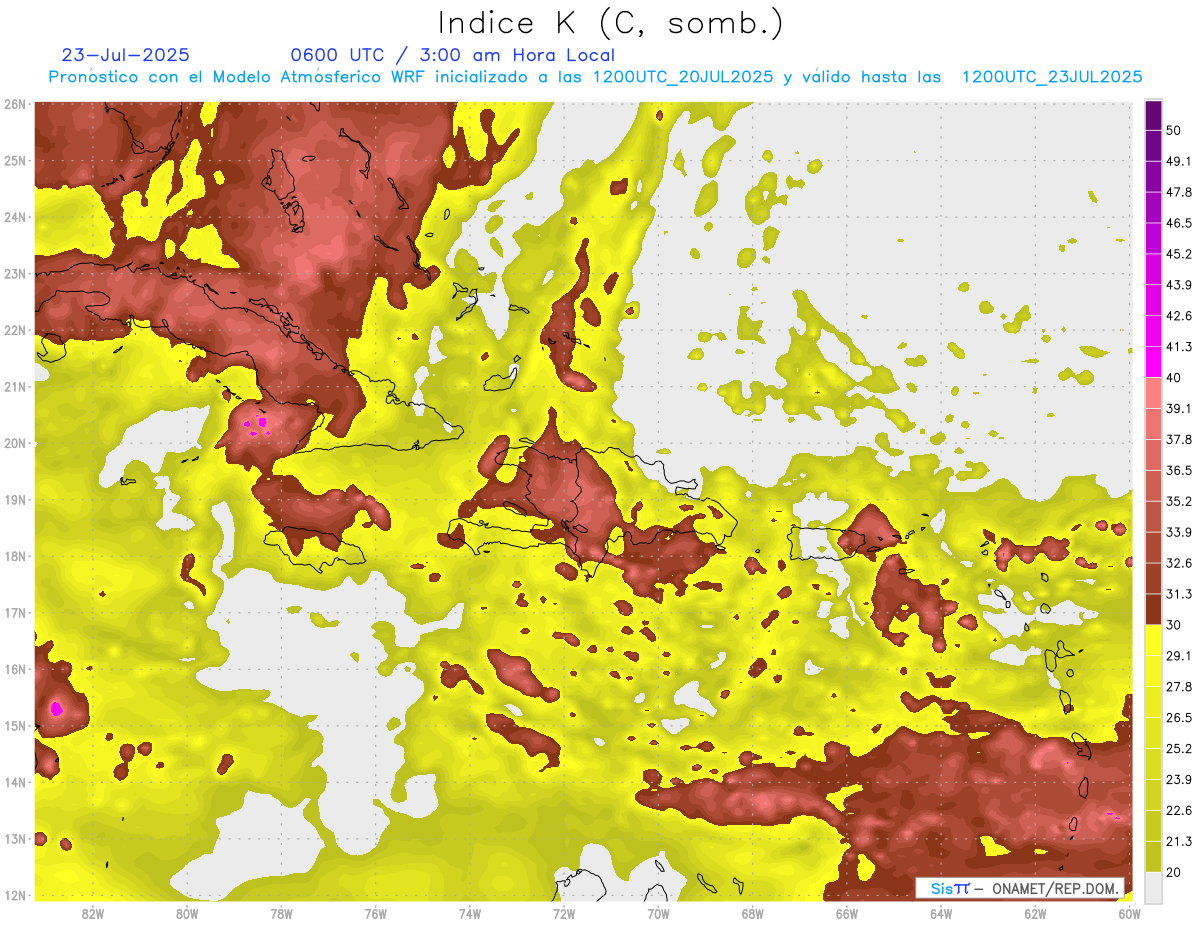Click the "26.5" legend value
This screenshot has height=927, width=1200.
[x=1177, y=718]
